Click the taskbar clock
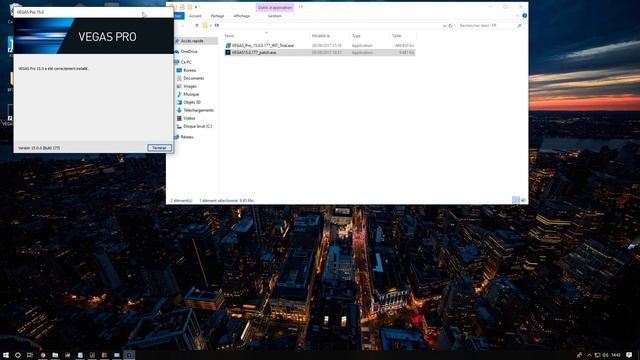This screenshot has width=640, height=360. point(616,355)
